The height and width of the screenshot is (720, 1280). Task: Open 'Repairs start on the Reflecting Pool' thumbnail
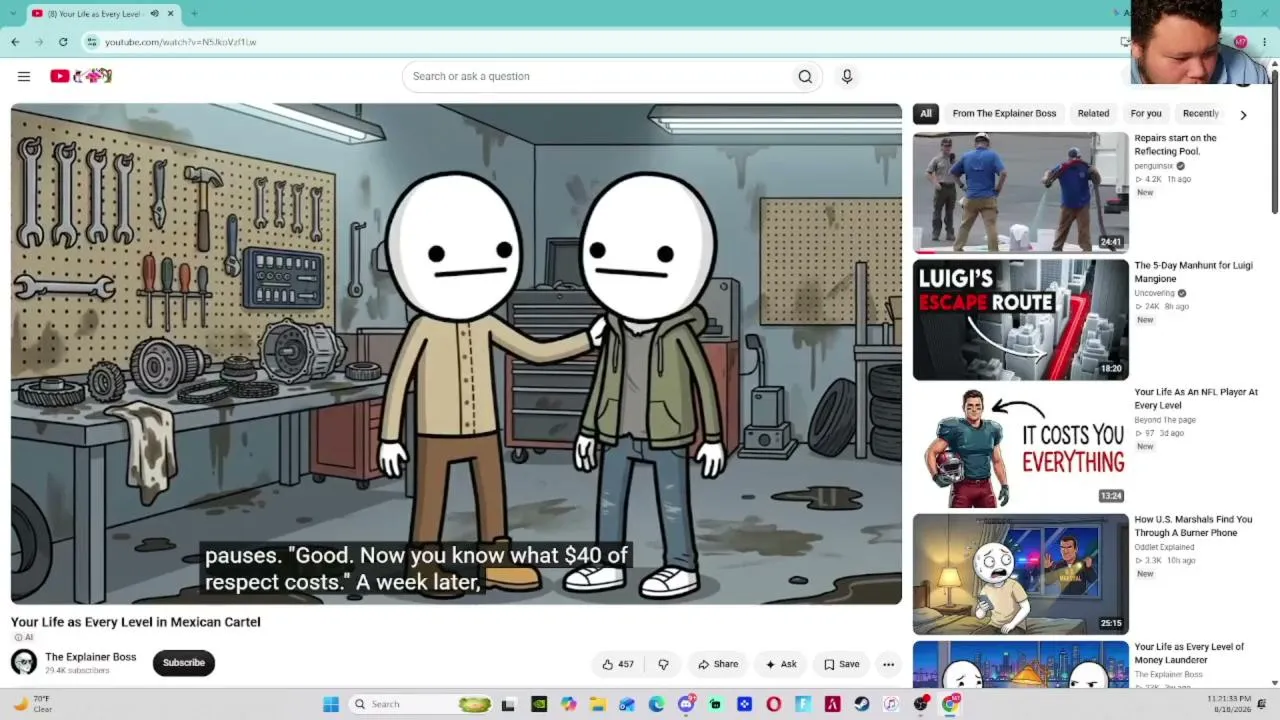point(1021,192)
